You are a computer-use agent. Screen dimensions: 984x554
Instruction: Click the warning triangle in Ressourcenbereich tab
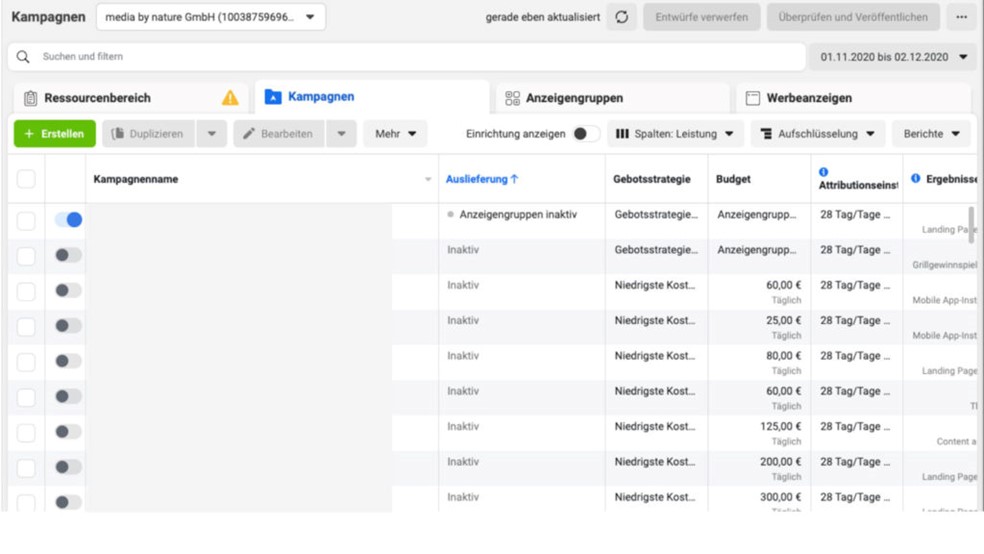click(x=230, y=97)
